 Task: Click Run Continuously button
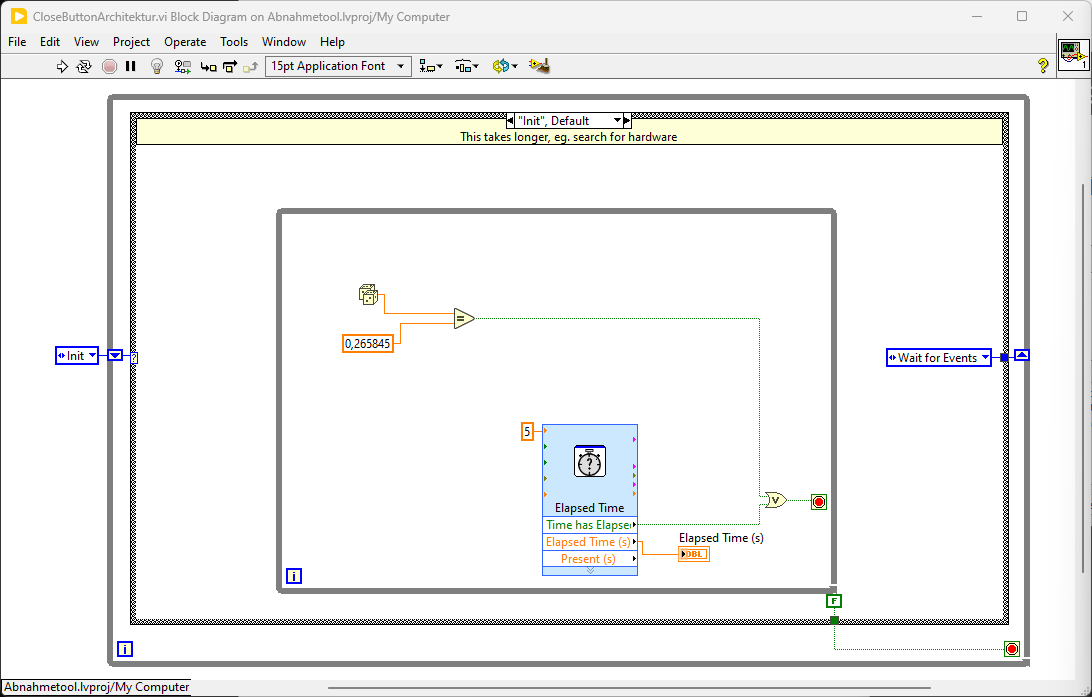[x=84, y=66]
